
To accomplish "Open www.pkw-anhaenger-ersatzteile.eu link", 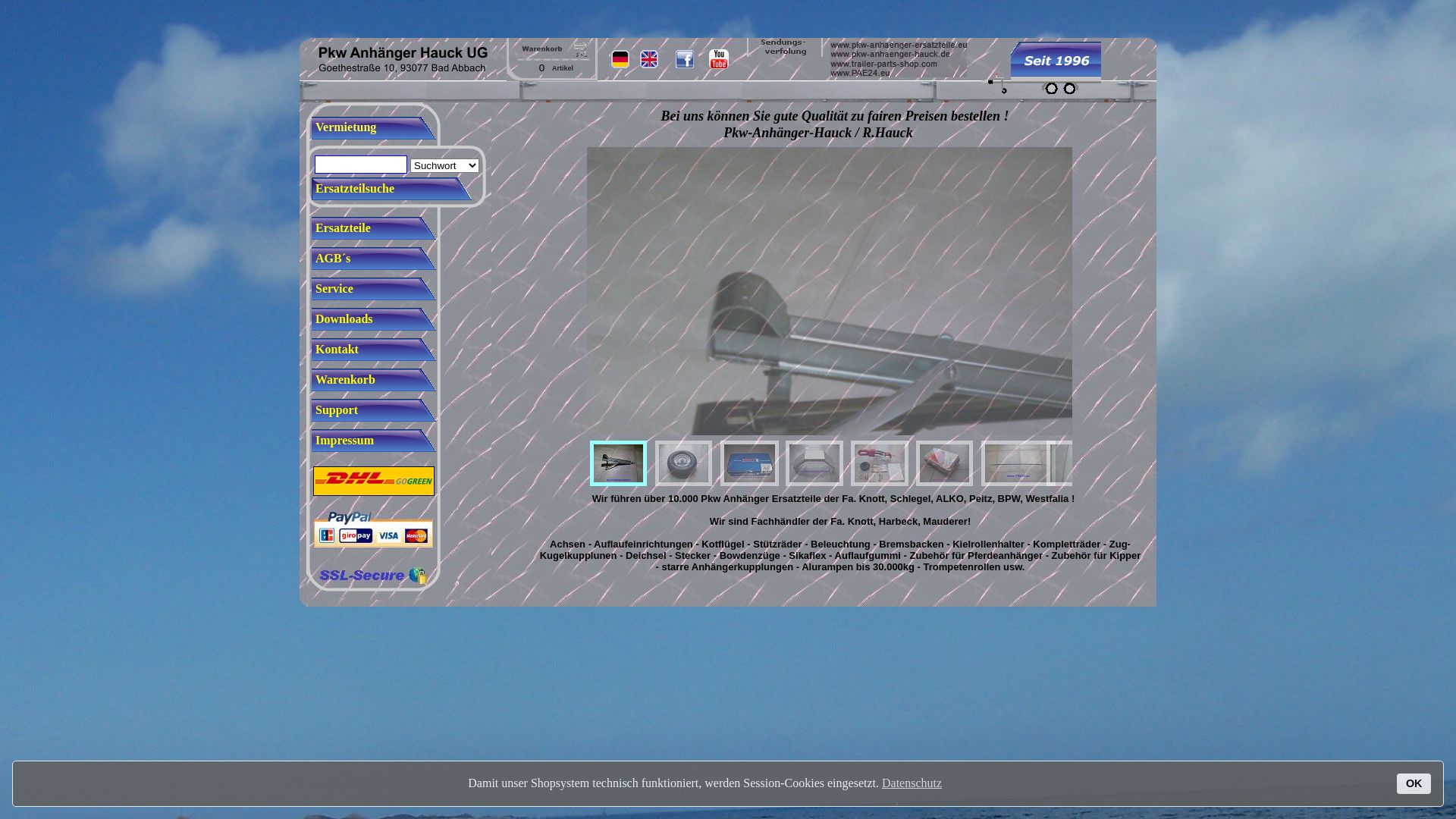I will pos(899,45).
